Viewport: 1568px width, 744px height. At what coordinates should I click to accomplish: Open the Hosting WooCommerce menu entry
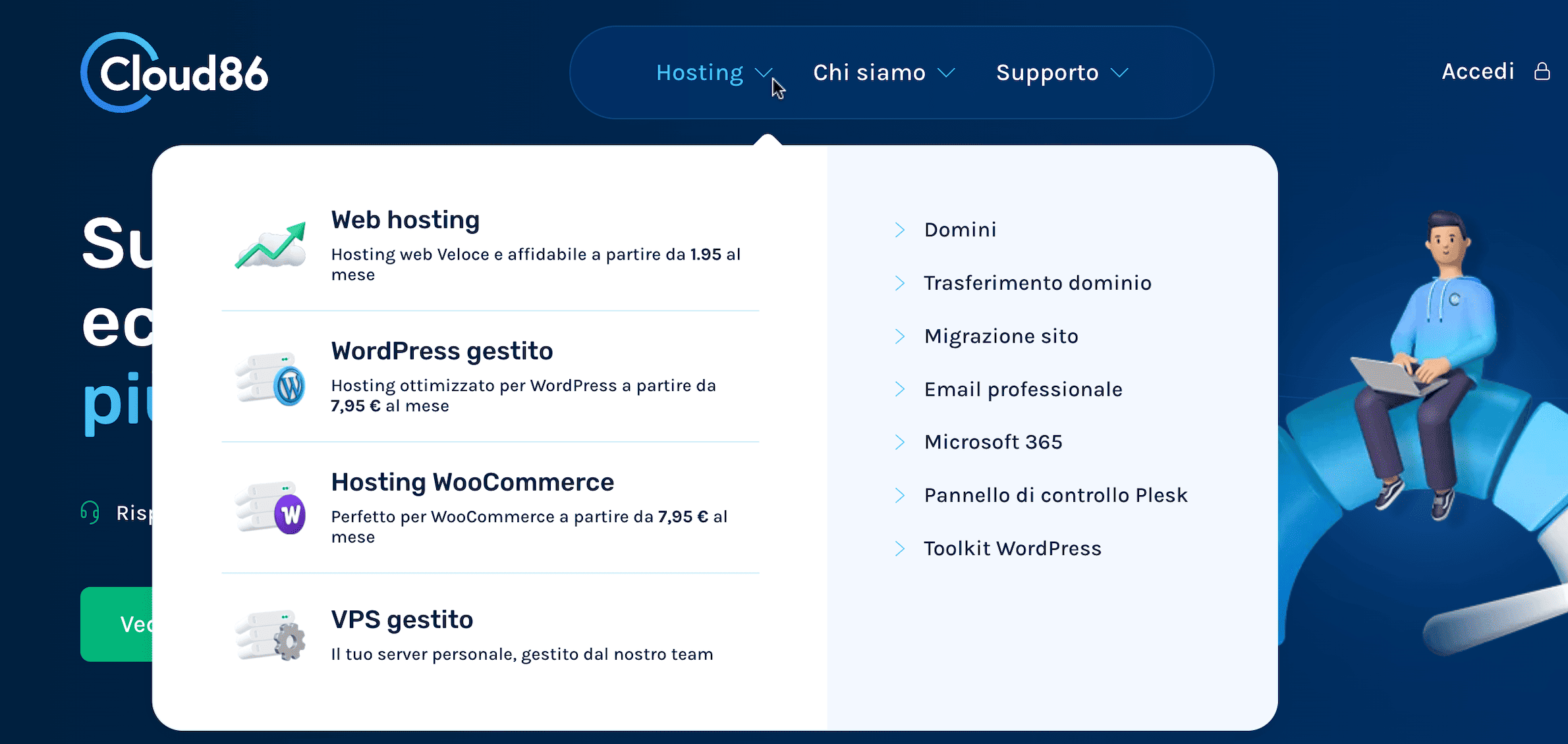click(x=472, y=483)
